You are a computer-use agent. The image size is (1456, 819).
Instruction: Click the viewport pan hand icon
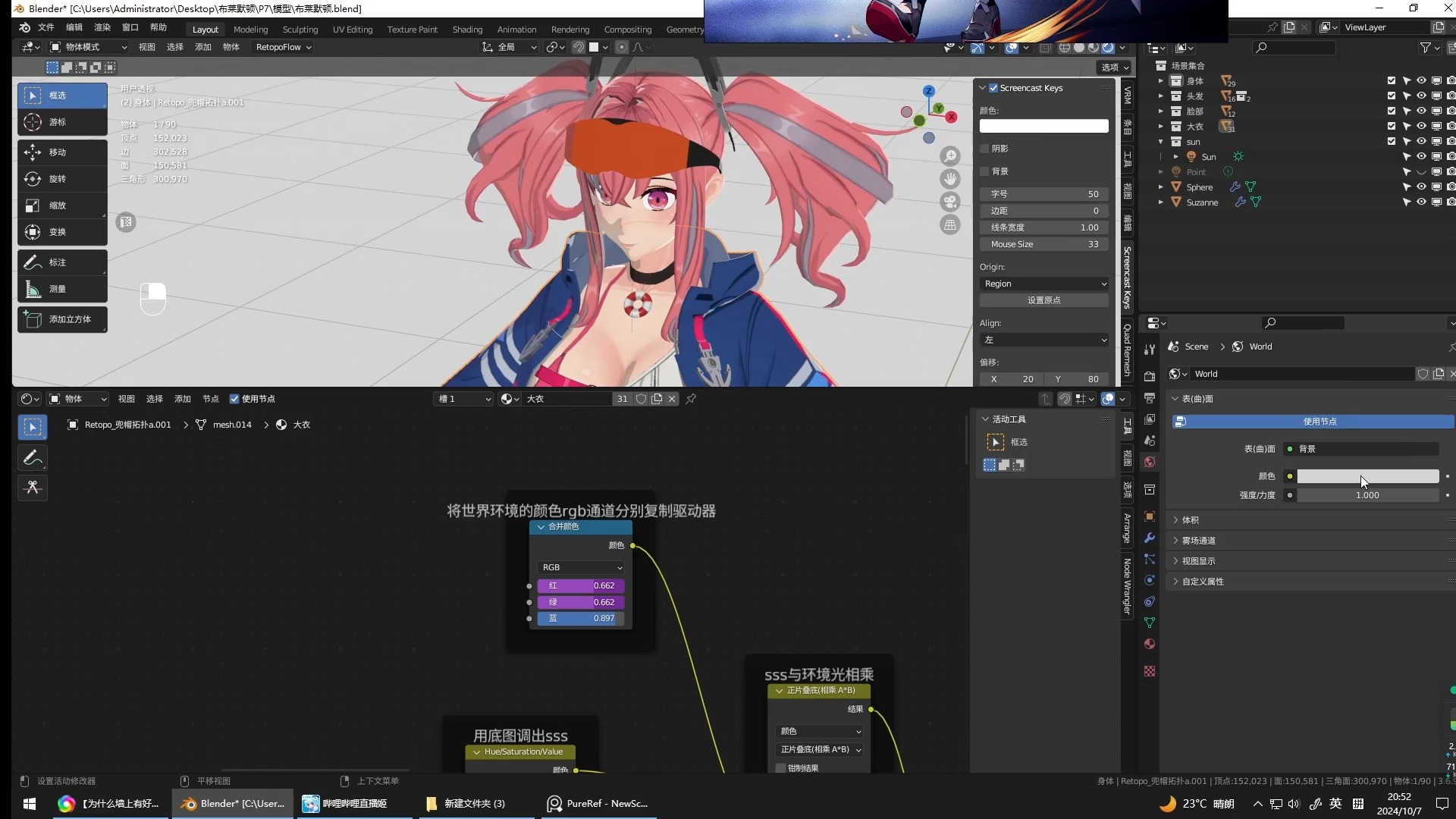click(x=950, y=179)
